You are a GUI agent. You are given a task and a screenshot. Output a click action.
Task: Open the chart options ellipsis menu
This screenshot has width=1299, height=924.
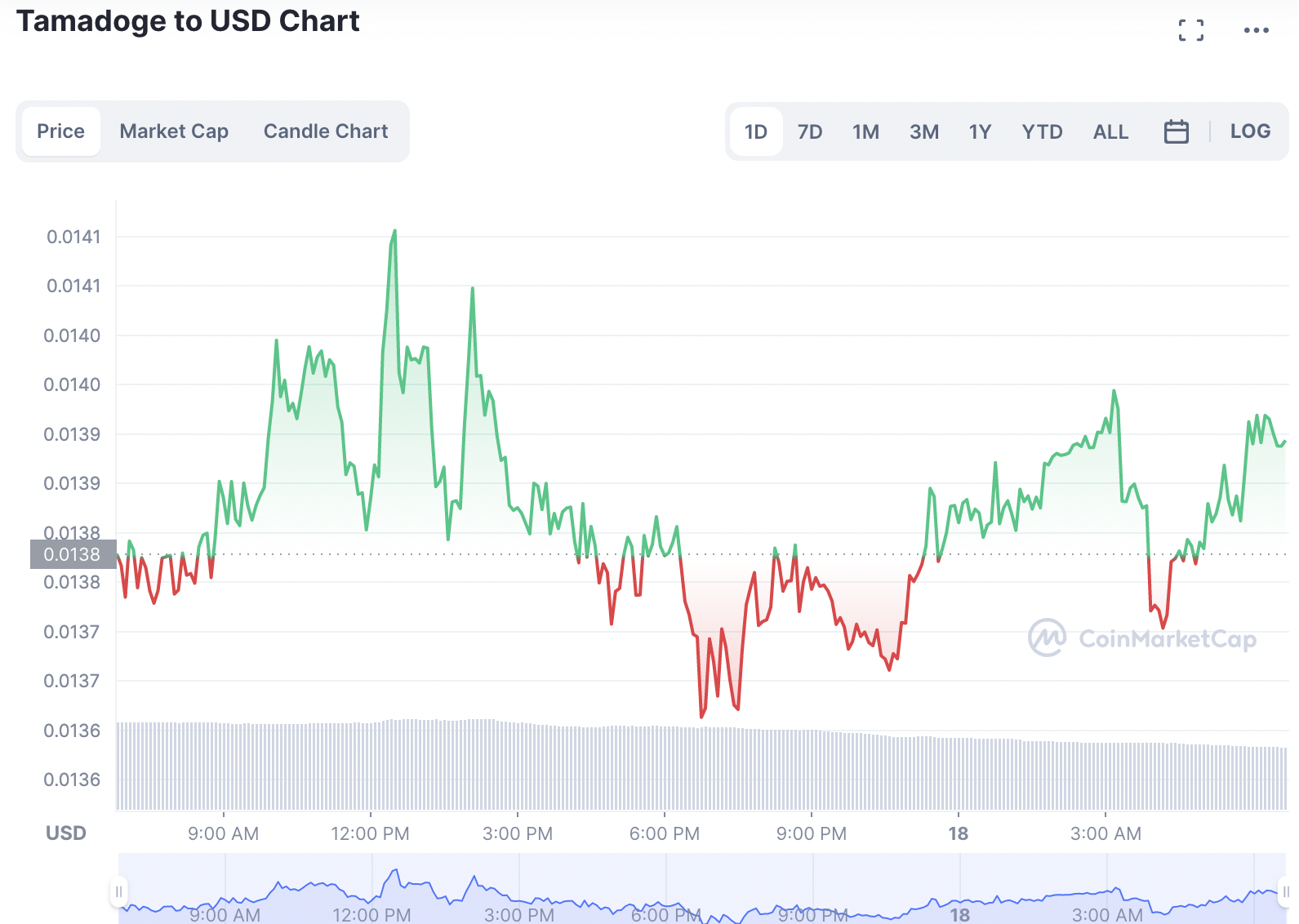(1256, 29)
